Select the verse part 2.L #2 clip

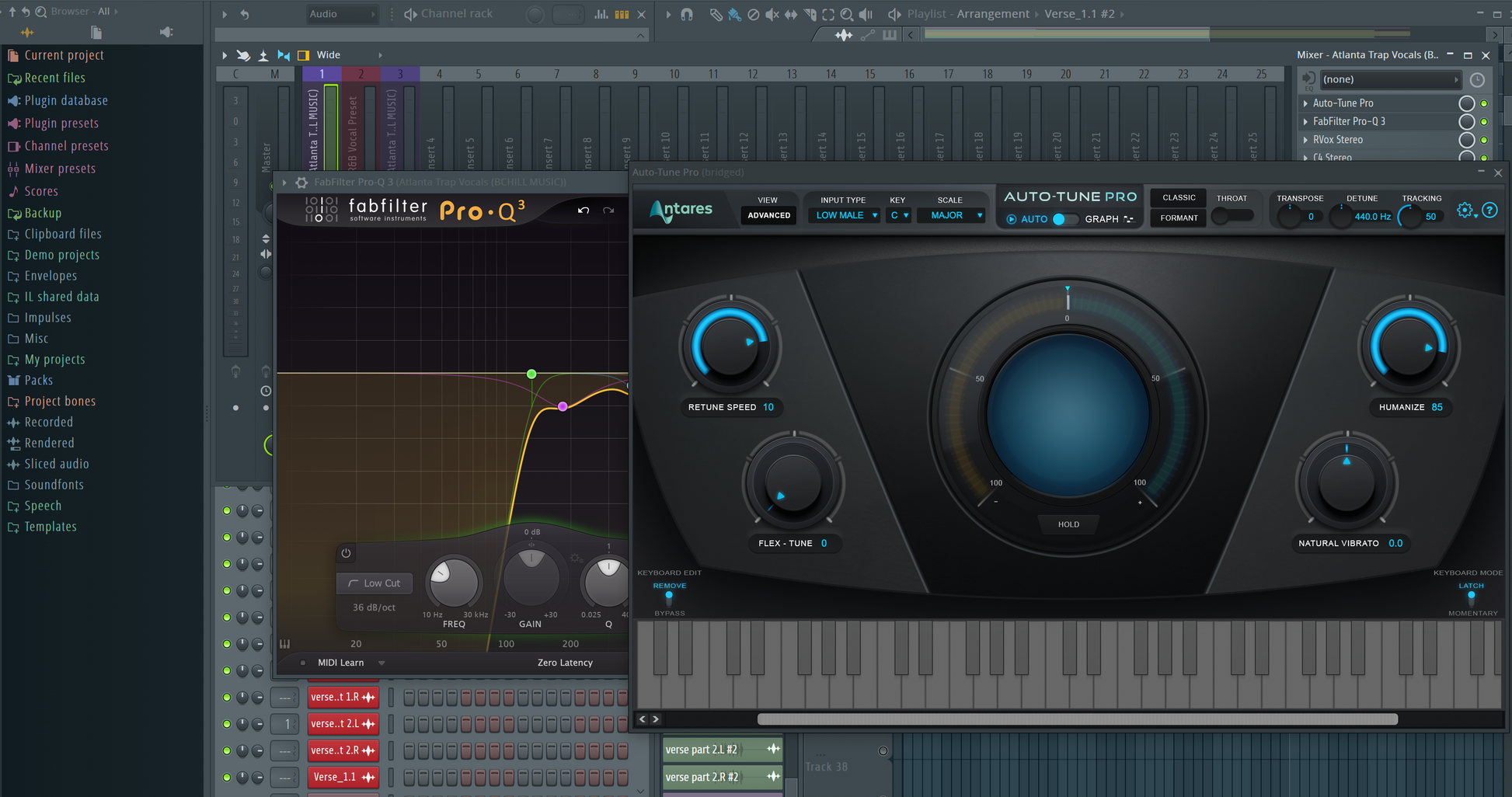click(711, 750)
